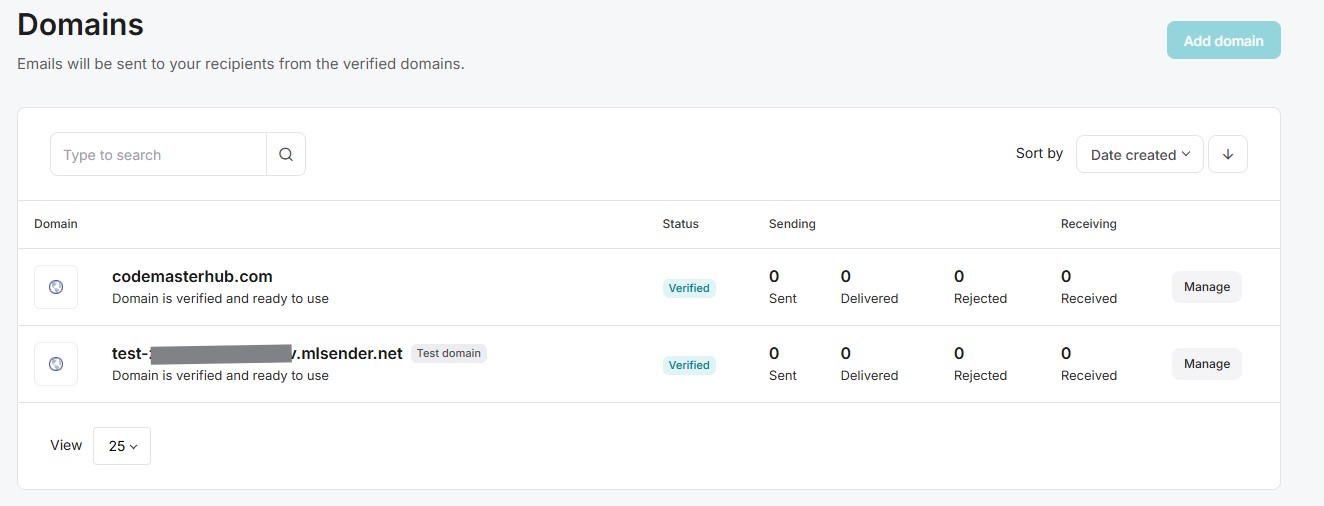The width and height of the screenshot is (1324, 506).
Task: Open the codemasterhub.com domain name
Action: pos(192,276)
